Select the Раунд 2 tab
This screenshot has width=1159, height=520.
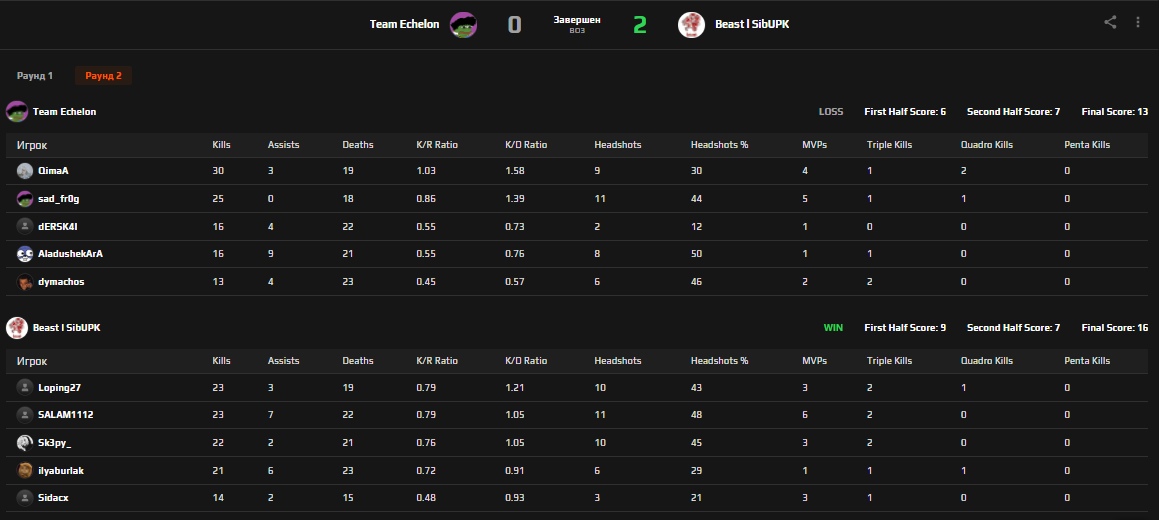103,76
